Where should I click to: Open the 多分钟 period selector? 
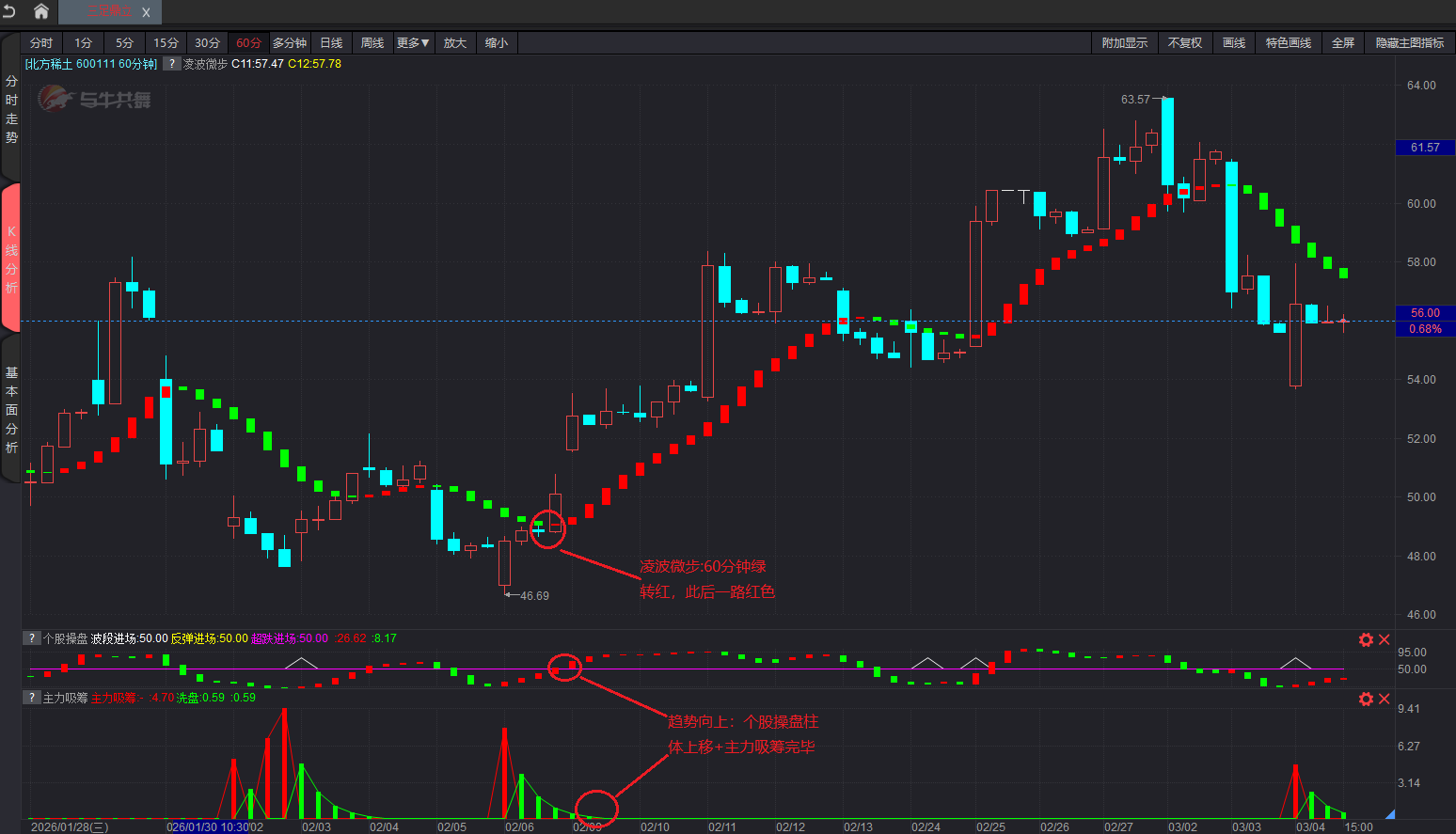290,43
